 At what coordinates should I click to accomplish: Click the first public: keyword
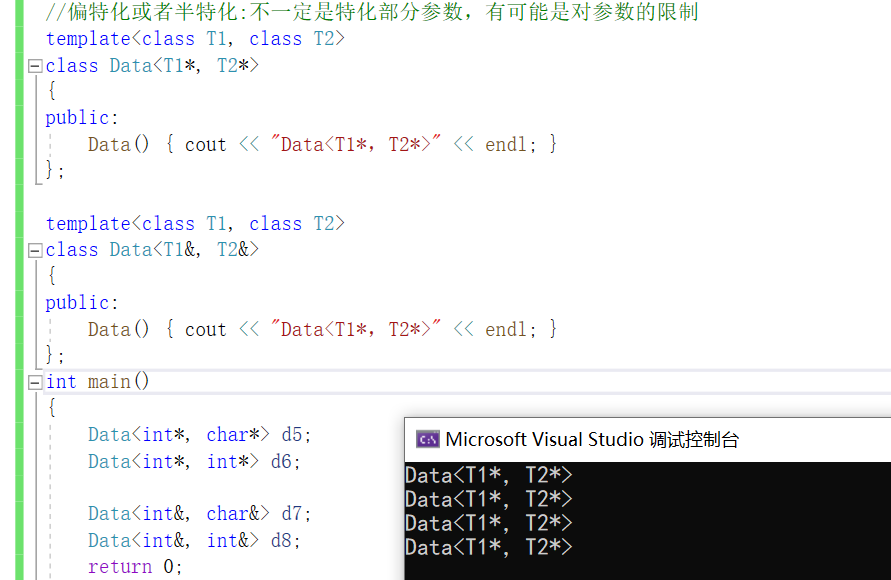pos(82,118)
